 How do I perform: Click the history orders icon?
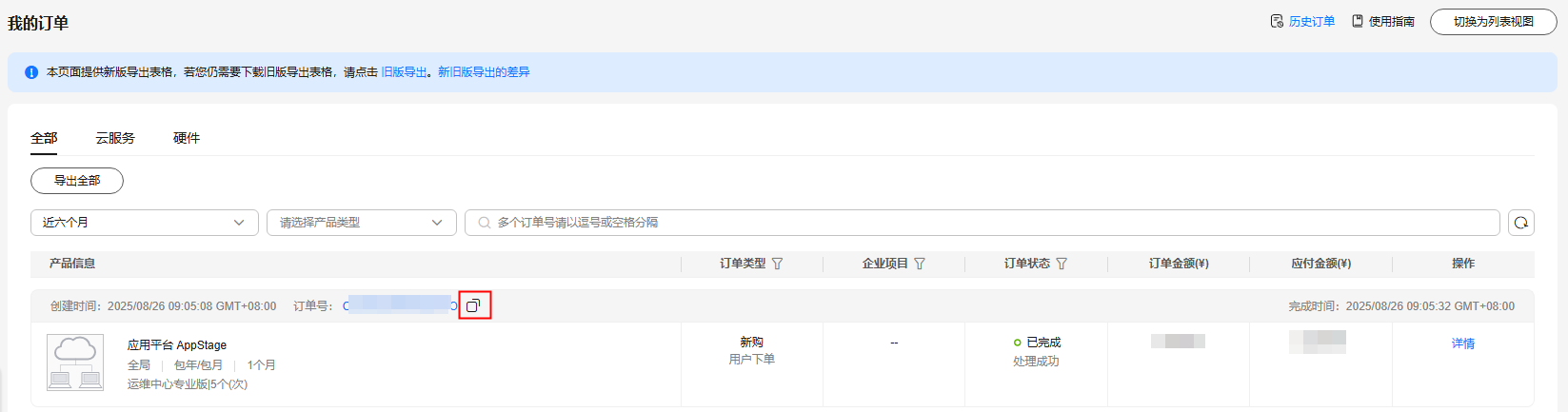[x=1277, y=21]
